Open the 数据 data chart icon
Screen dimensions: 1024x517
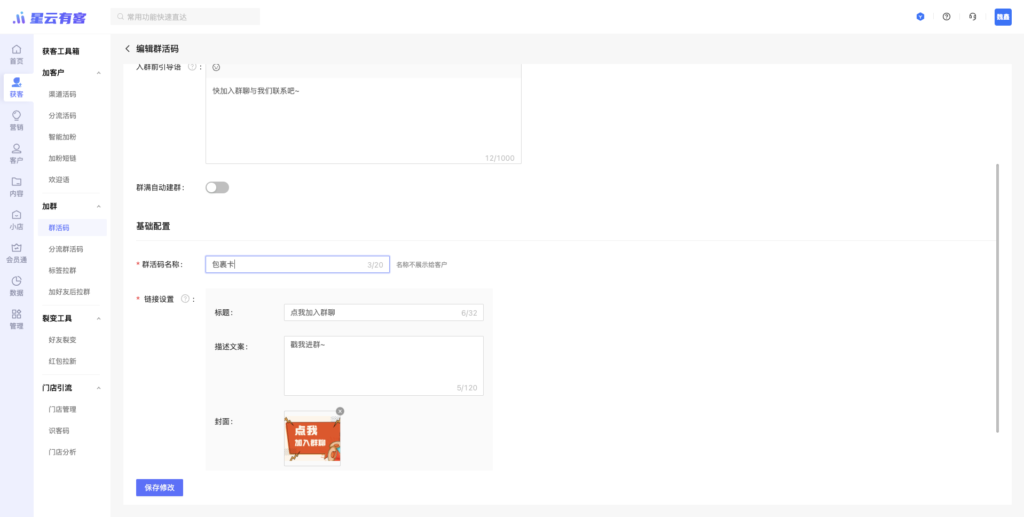click(x=16, y=287)
